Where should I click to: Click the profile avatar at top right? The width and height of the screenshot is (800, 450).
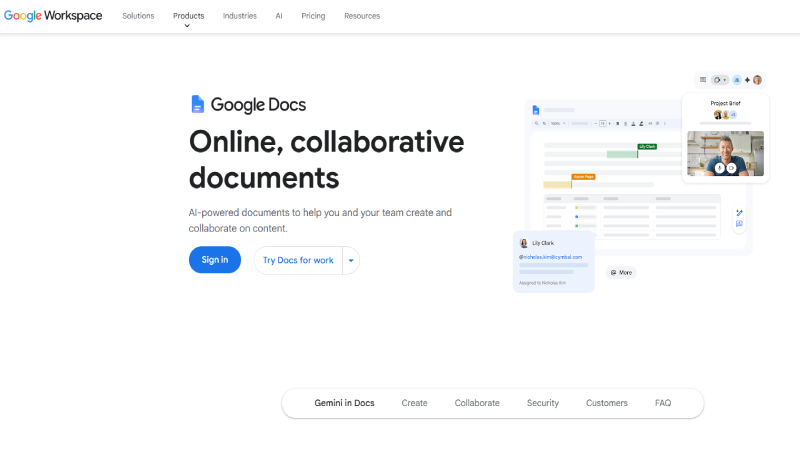click(757, 80)
